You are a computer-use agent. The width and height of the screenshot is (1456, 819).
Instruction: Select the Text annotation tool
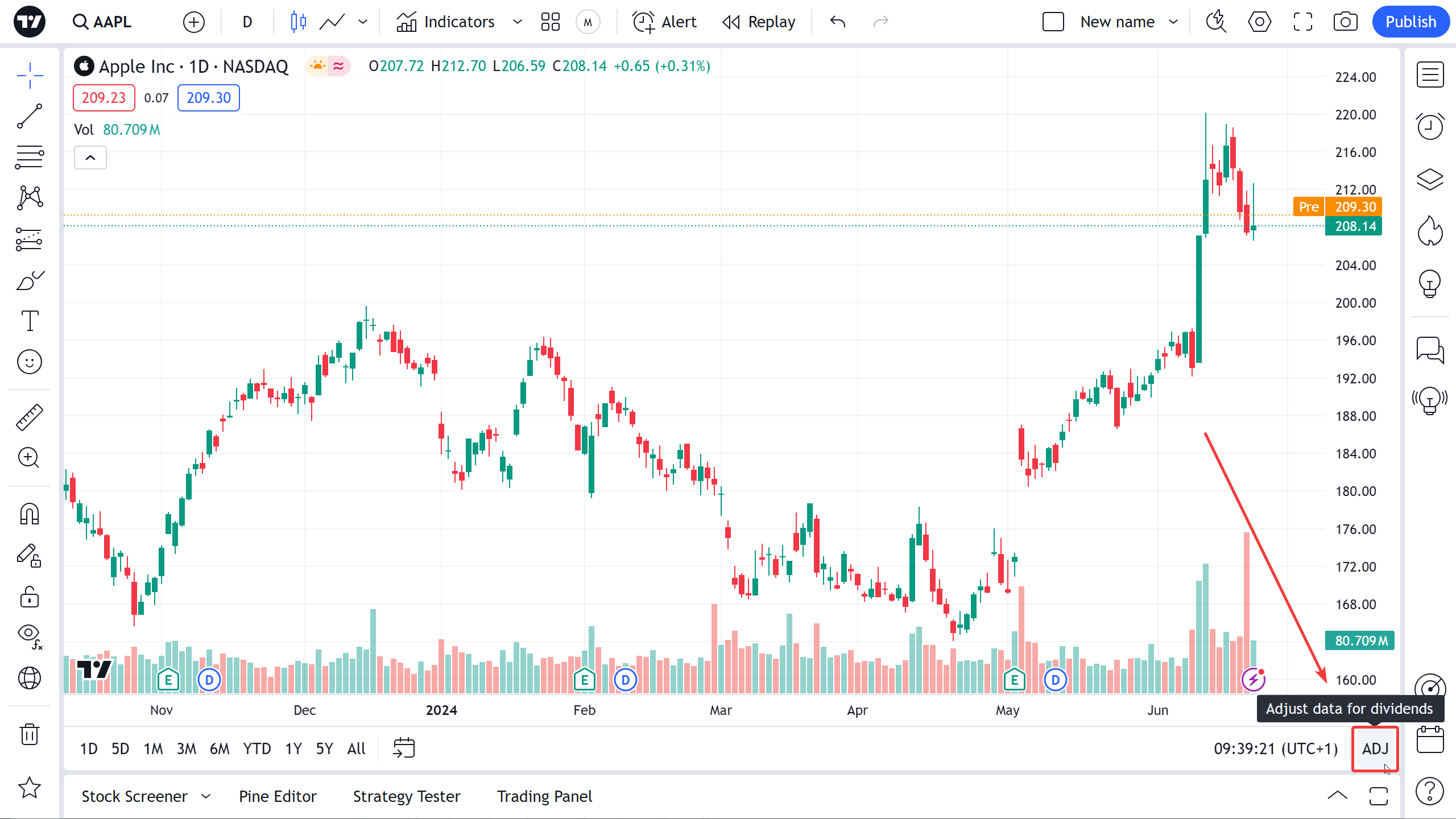click(x=30, y=321)
